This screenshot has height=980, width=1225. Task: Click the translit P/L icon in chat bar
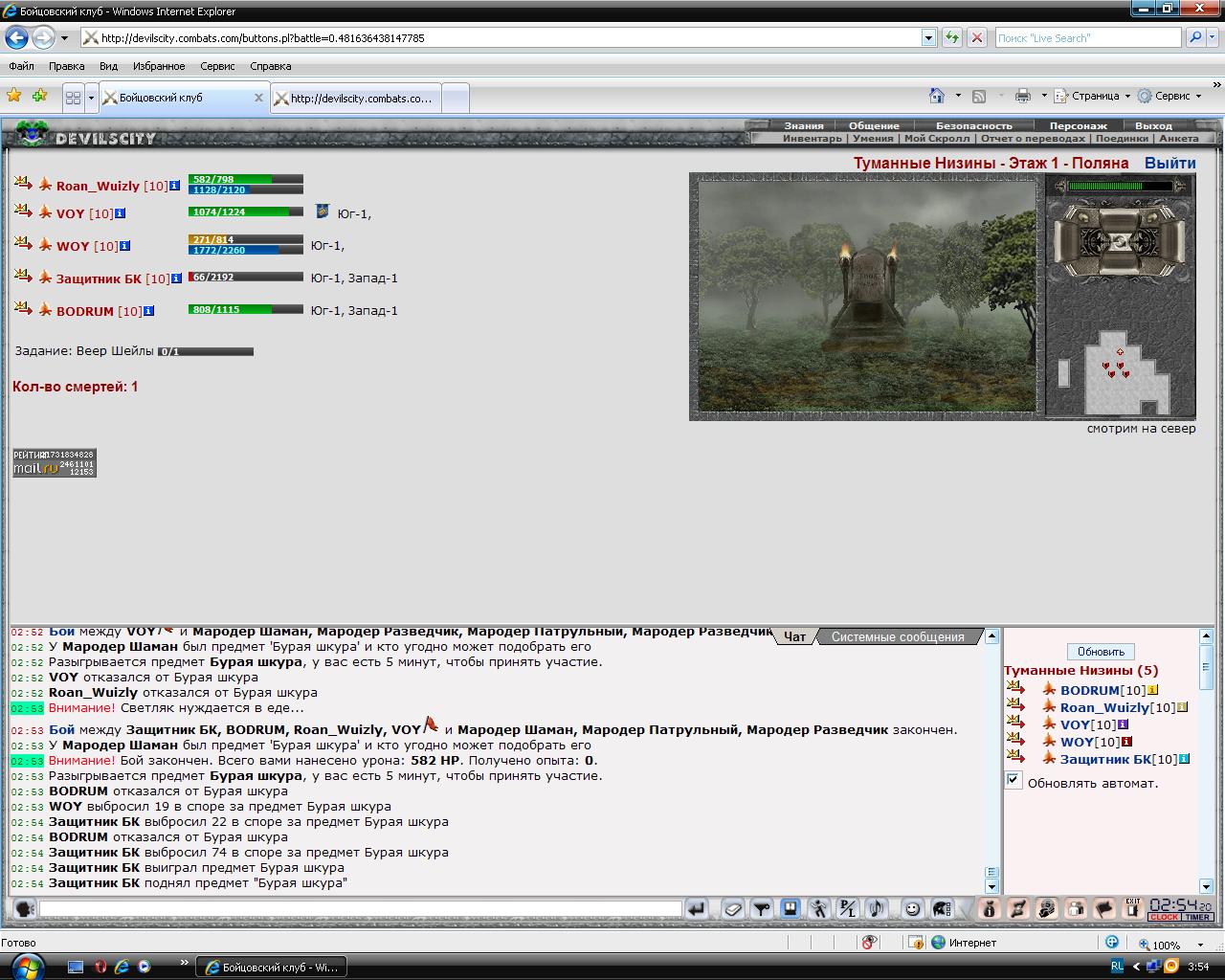coord(848,909)
